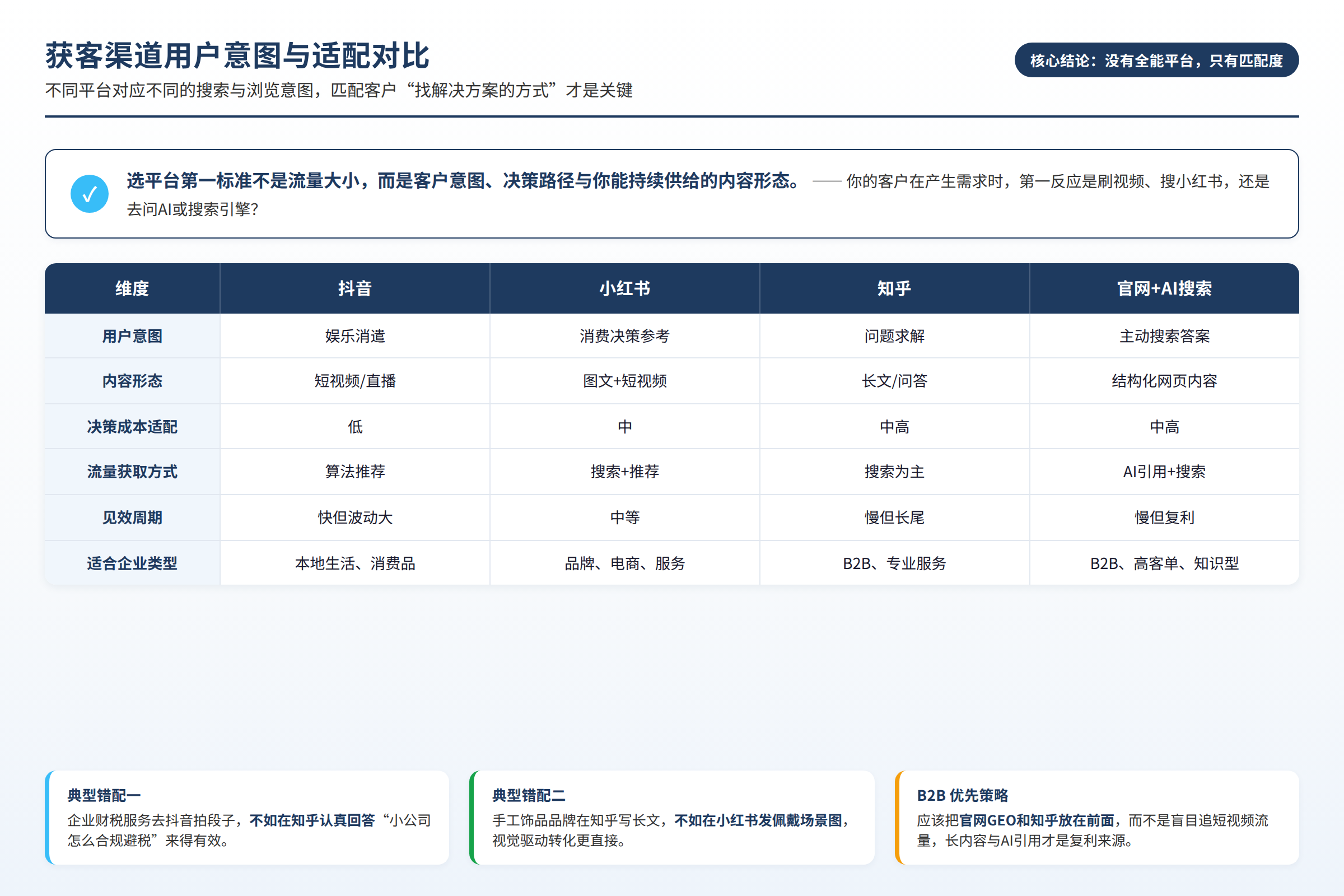1344x896 pixels.
Task: Select the 小红书 column header
Action: [x=624, y=288]
